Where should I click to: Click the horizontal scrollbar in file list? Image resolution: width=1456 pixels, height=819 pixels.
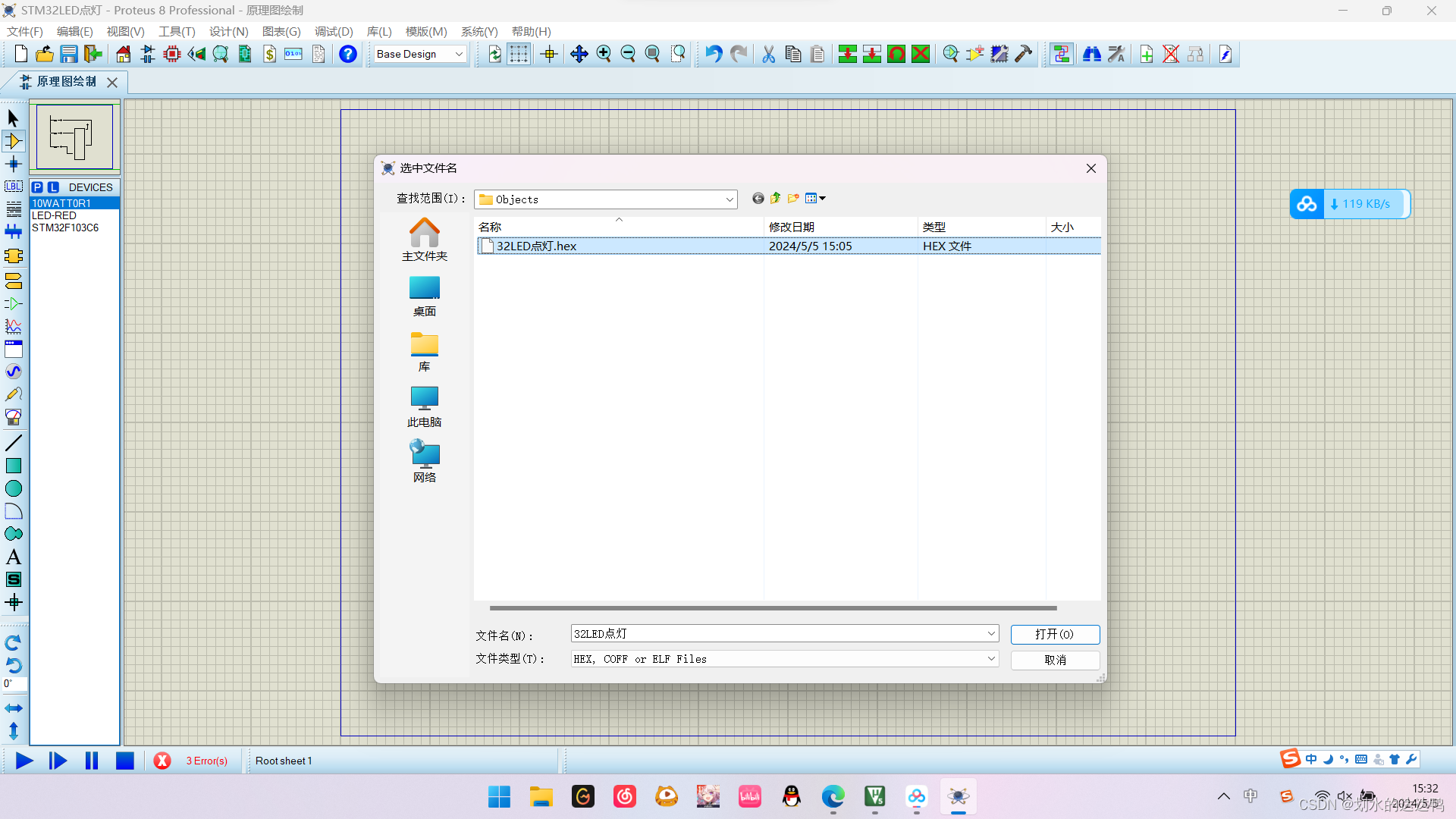pyautogui.click(x=773, y=608)
